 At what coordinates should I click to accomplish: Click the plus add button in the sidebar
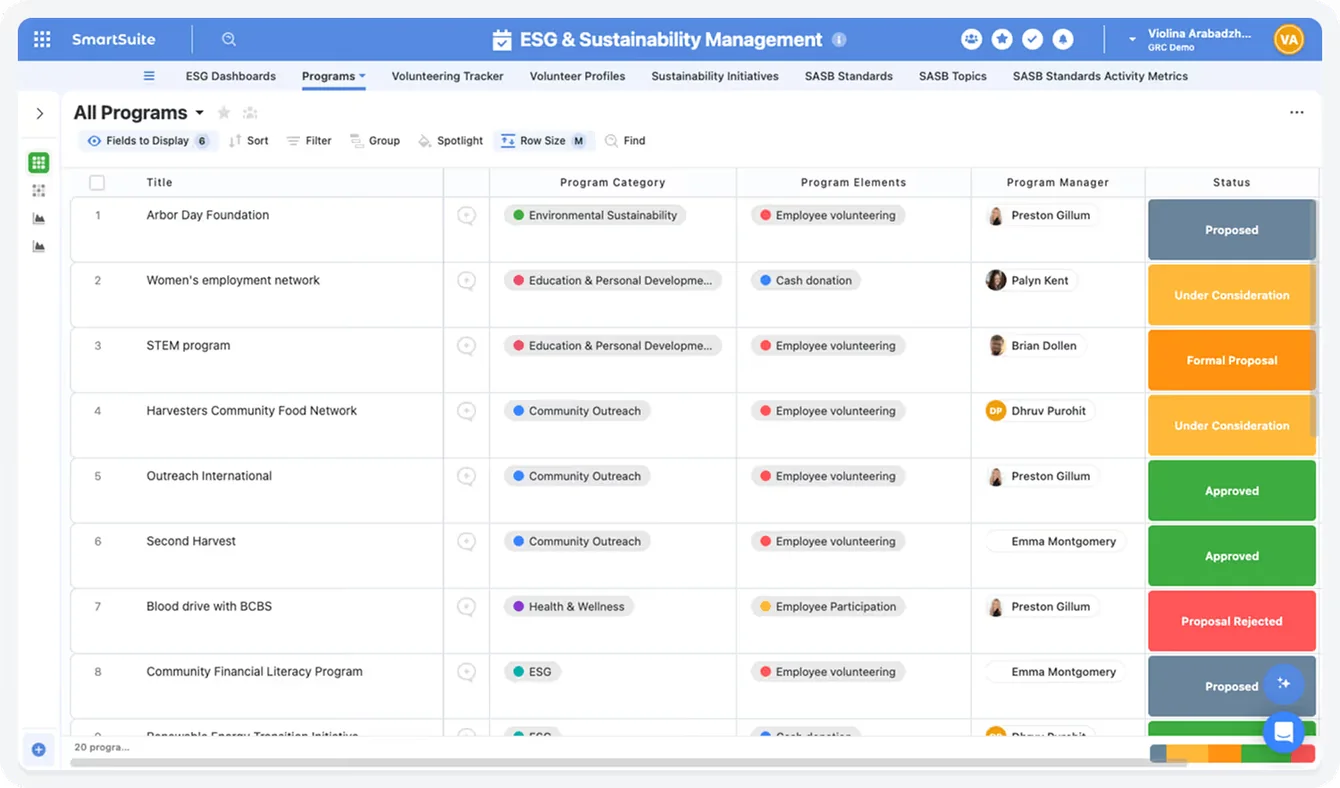(39, 749)
